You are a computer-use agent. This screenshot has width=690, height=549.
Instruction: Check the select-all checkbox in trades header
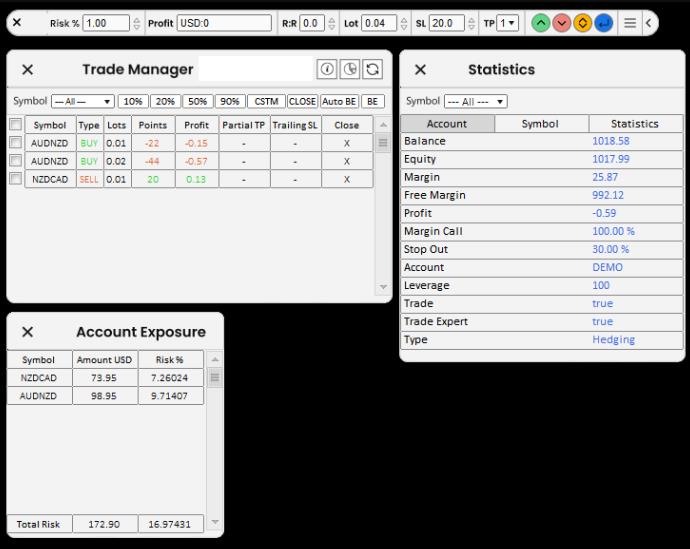tap(15, 125)
